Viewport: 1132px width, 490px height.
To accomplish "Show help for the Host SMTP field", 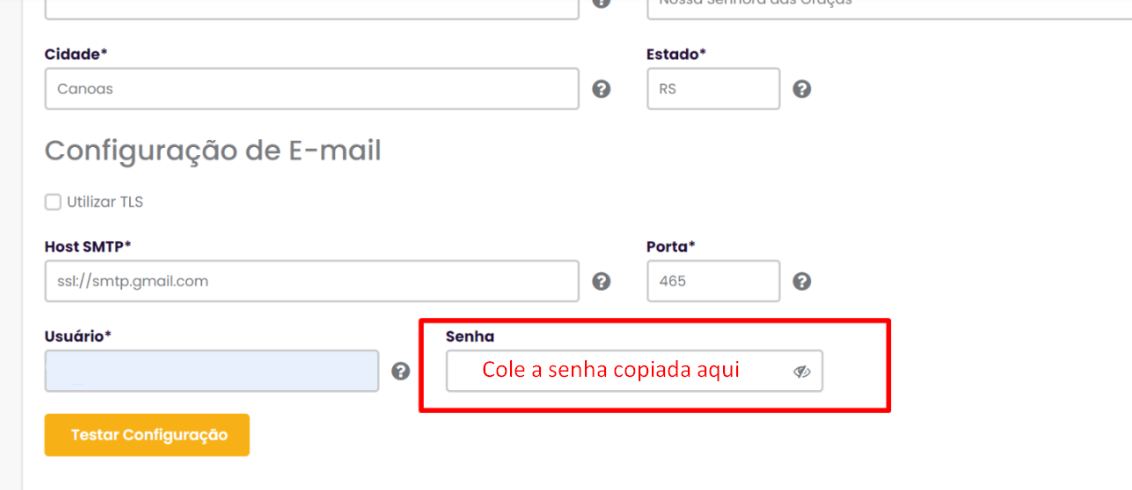I will coord(601,281).
